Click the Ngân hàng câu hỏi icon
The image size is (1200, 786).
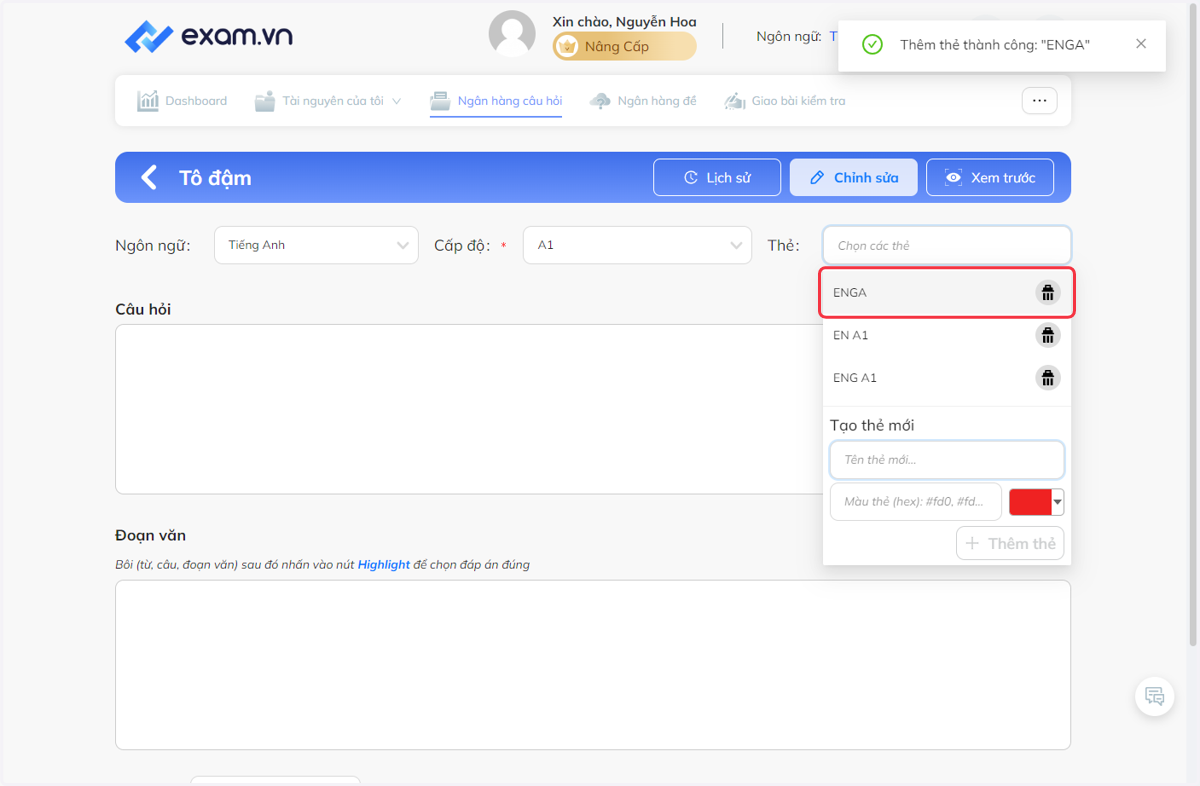coord(440,101)
